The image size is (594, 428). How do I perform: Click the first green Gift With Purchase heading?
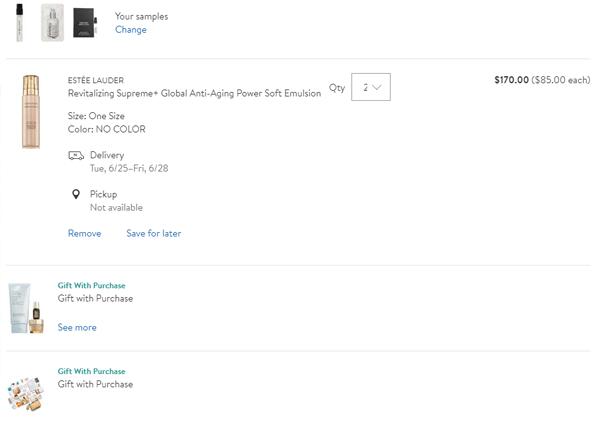click(91, 286)
